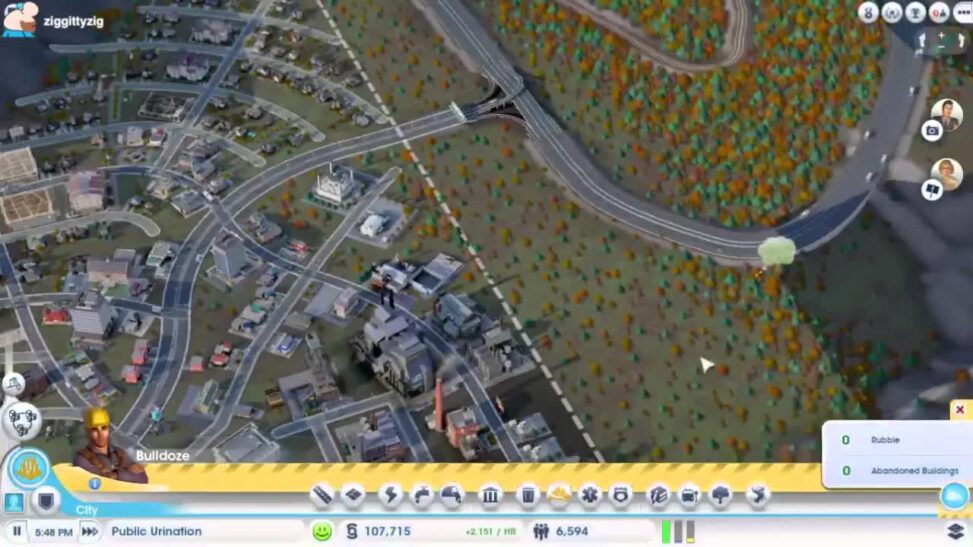The height and width of the screenshot is (547, 973).
Task: Select the dark-haired advisor portrait
Action: coord(946,114)
